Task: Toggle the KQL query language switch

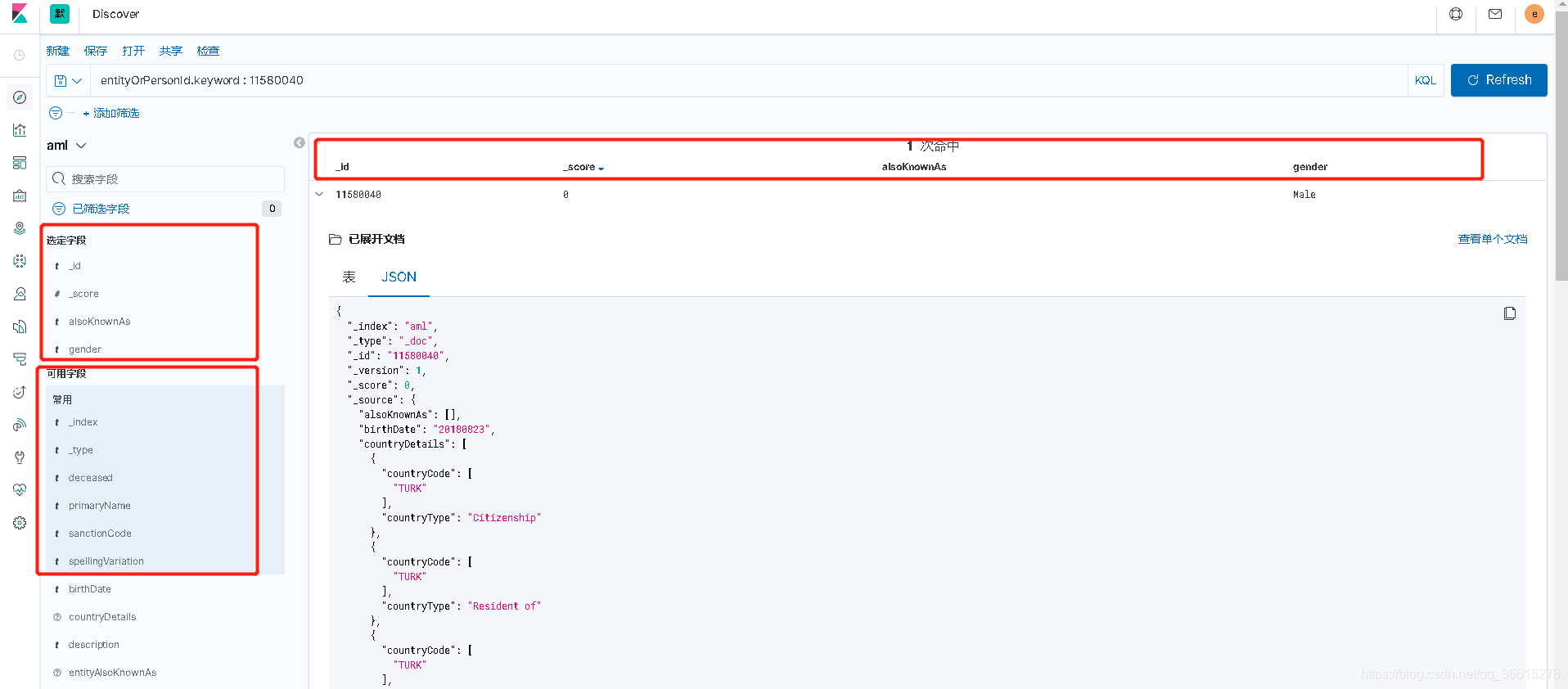Action: point(1426,80)
